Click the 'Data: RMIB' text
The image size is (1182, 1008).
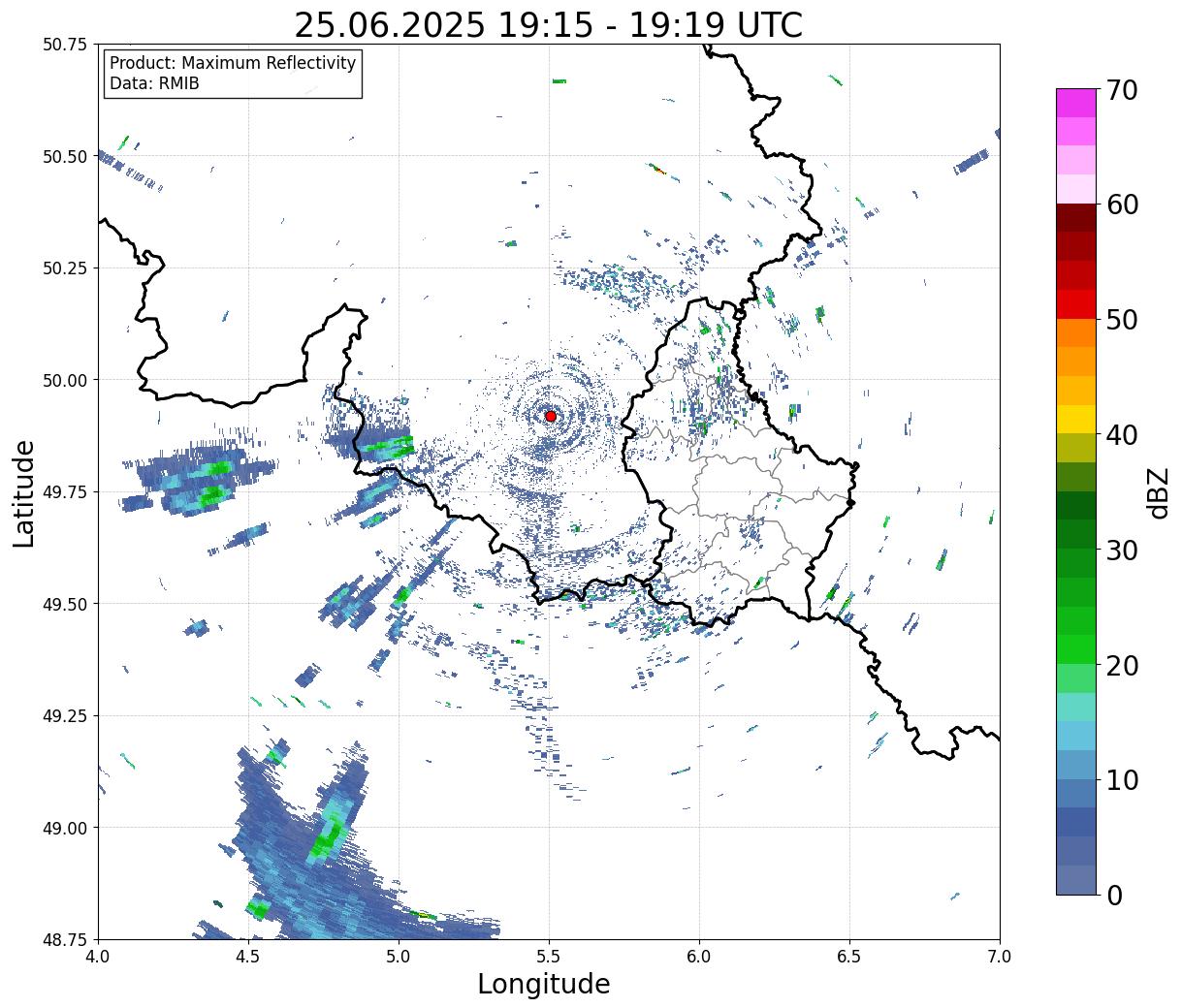click(x=154, y=84)
